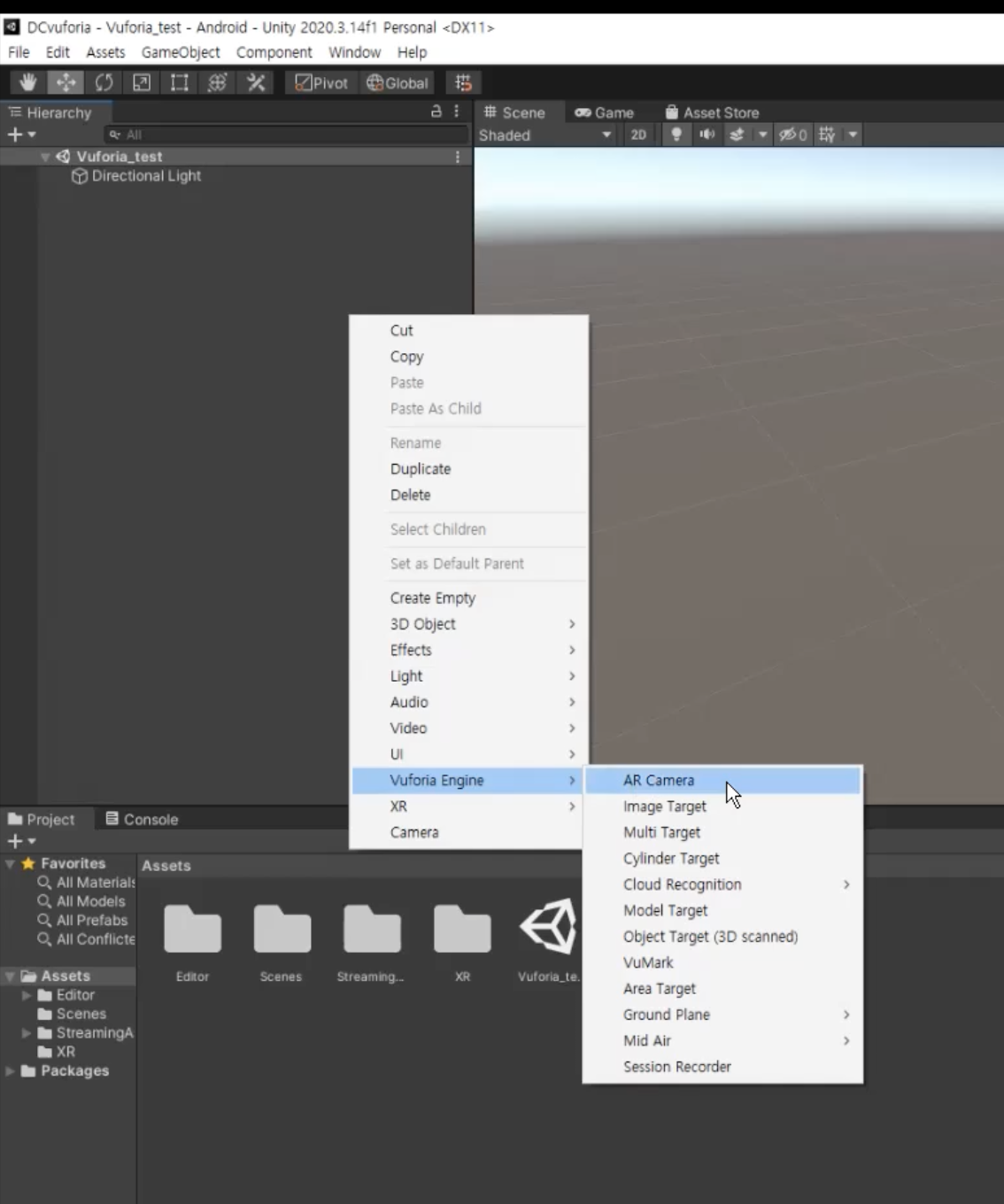
Task: Select the Hand tool
Action: pos(28,82)
